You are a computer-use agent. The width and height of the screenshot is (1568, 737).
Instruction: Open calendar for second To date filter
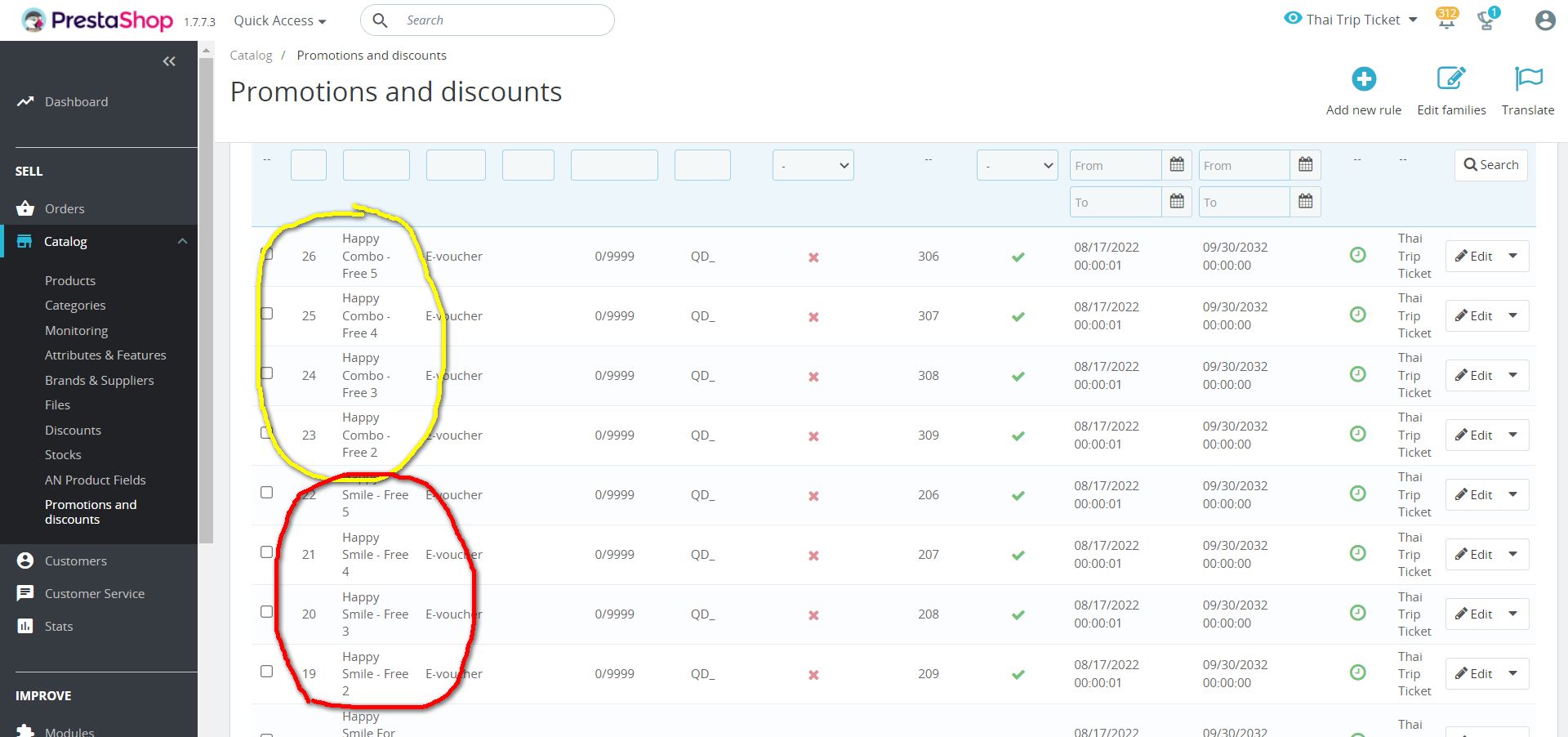(1306, 202)
